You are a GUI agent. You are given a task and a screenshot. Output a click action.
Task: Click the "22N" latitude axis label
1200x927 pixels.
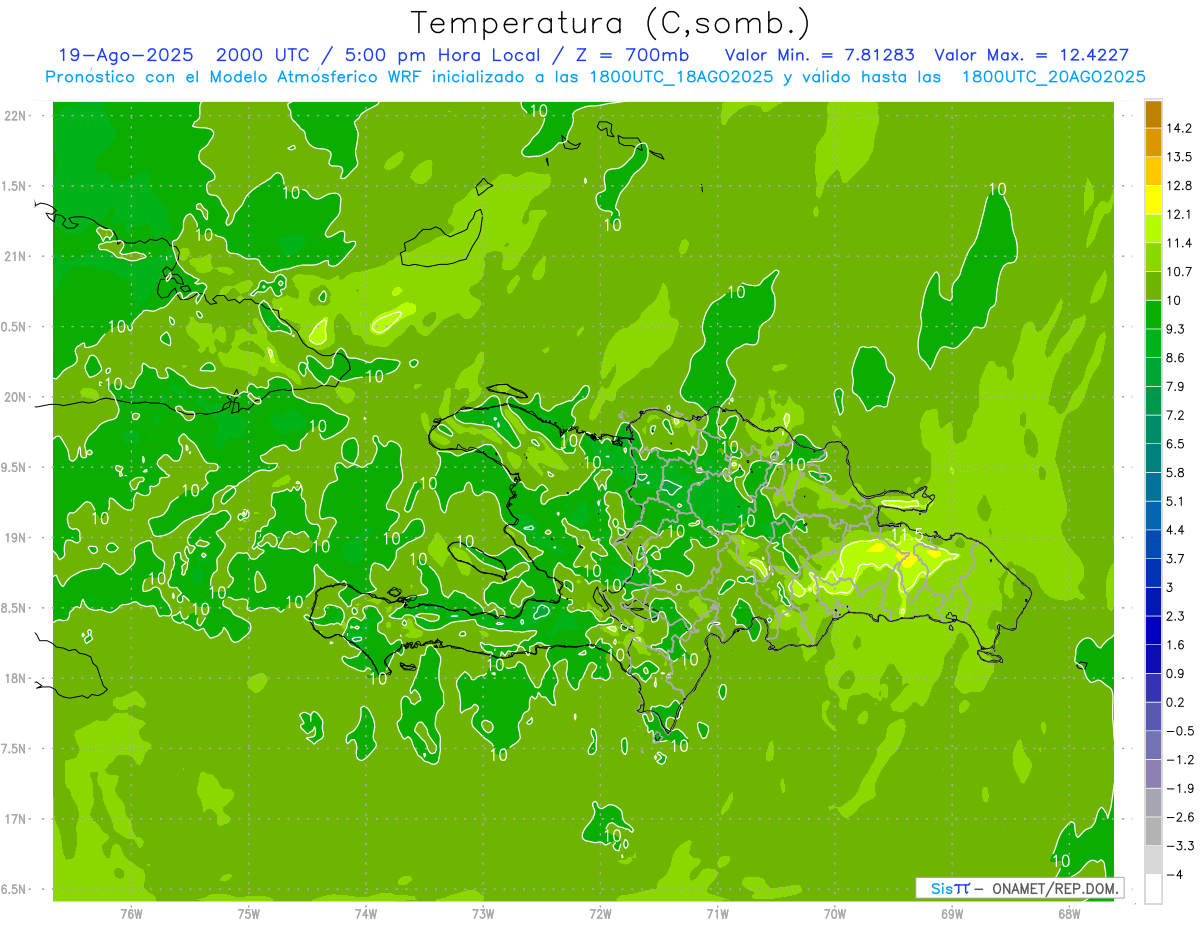[15, 115]
